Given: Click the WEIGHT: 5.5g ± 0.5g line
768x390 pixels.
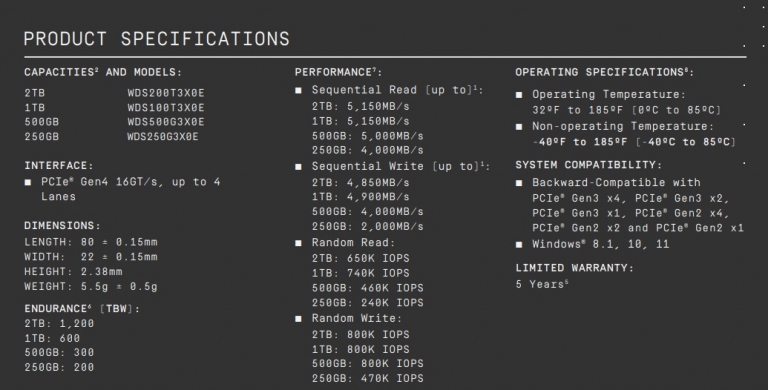Looking at the screenshot, I should (x=91, y=286).
